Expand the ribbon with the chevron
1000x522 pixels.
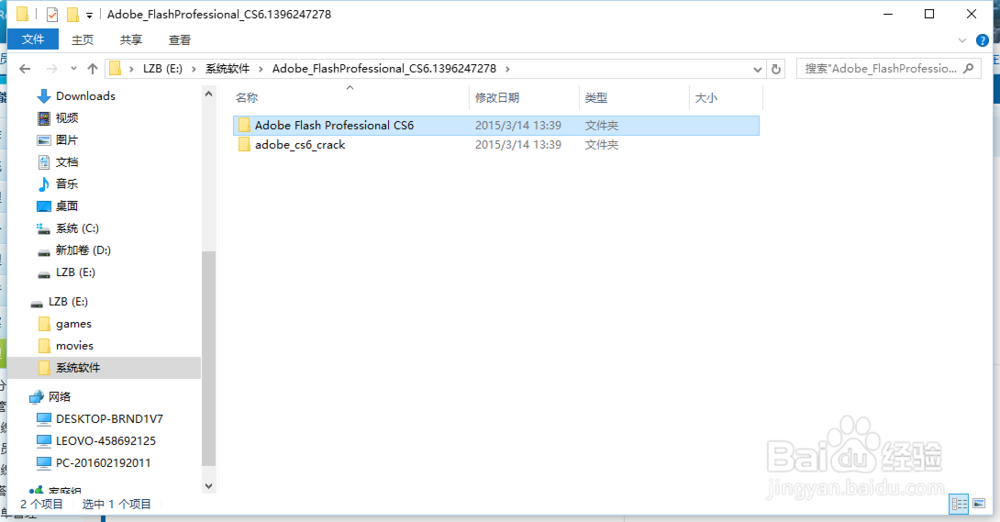tap(962, 40)
